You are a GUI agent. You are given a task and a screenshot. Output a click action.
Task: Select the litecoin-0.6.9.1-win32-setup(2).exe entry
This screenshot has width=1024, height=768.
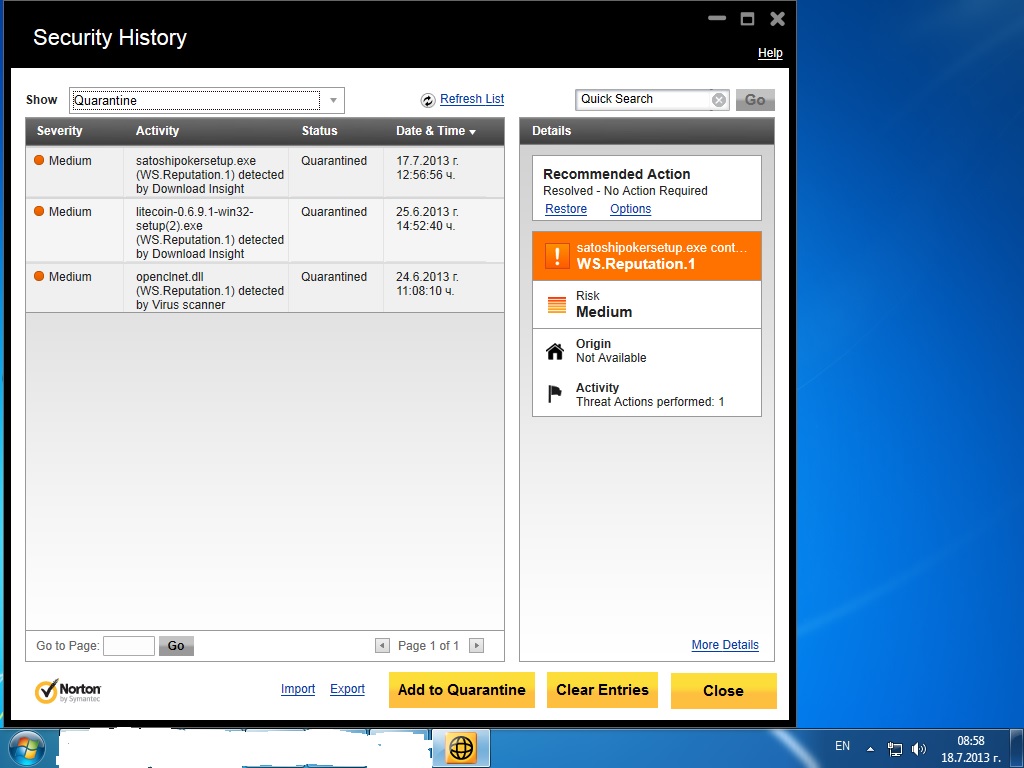(210, 232)
